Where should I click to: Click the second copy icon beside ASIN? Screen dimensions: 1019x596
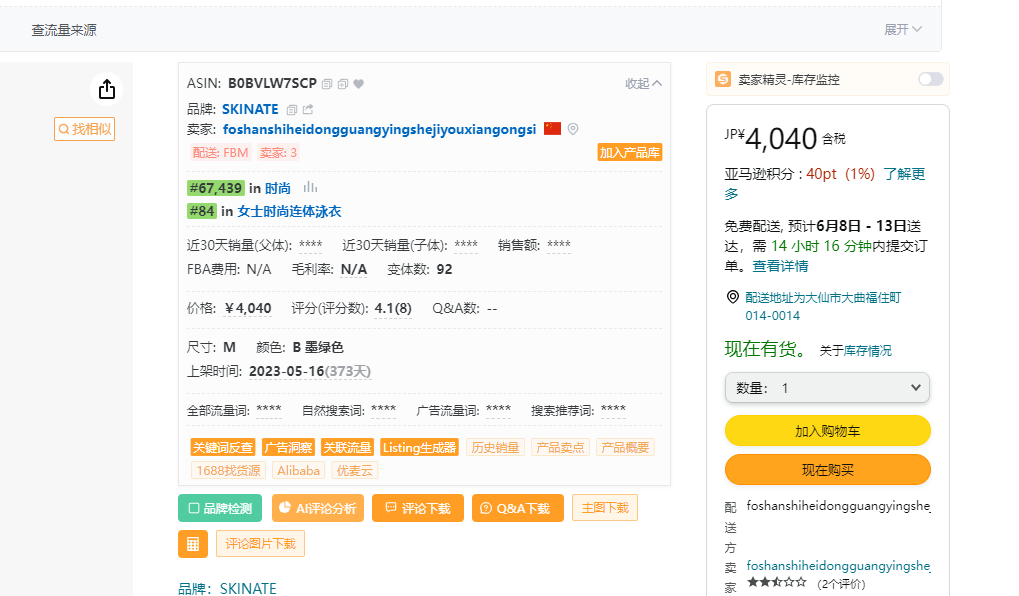343,84
